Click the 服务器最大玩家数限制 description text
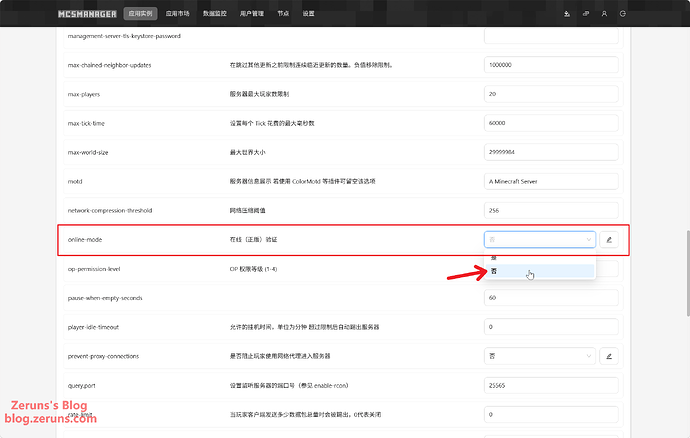690x438 pixels. pos(259,94)
